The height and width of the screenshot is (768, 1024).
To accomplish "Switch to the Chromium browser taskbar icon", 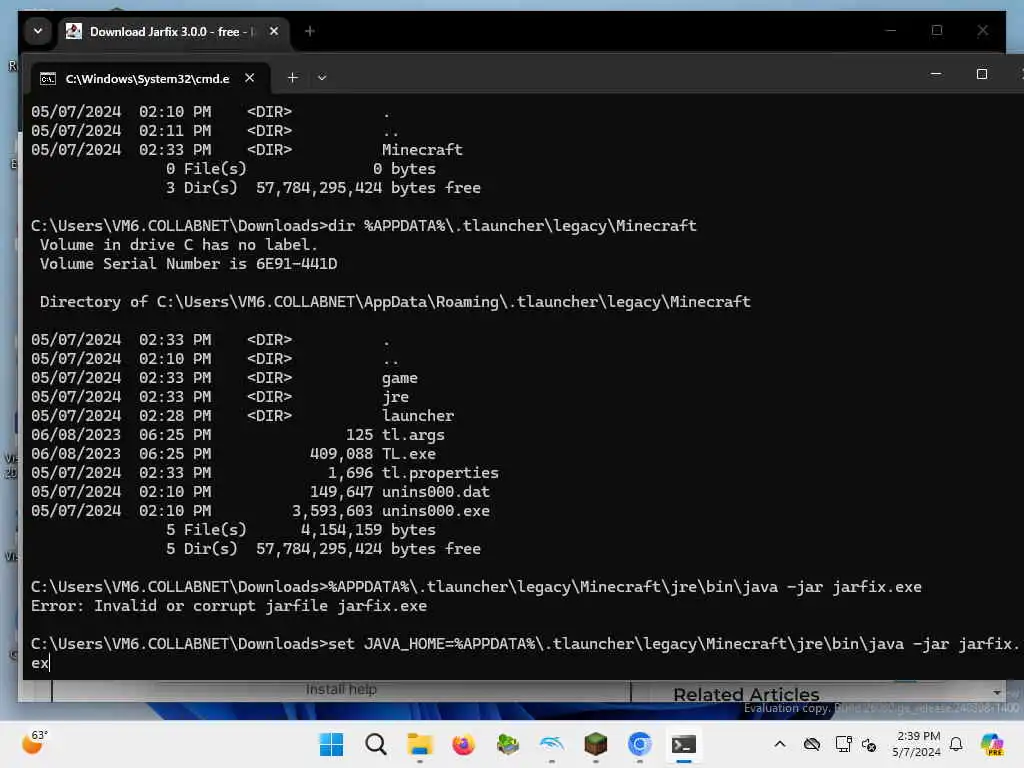I will coord(639,744).
